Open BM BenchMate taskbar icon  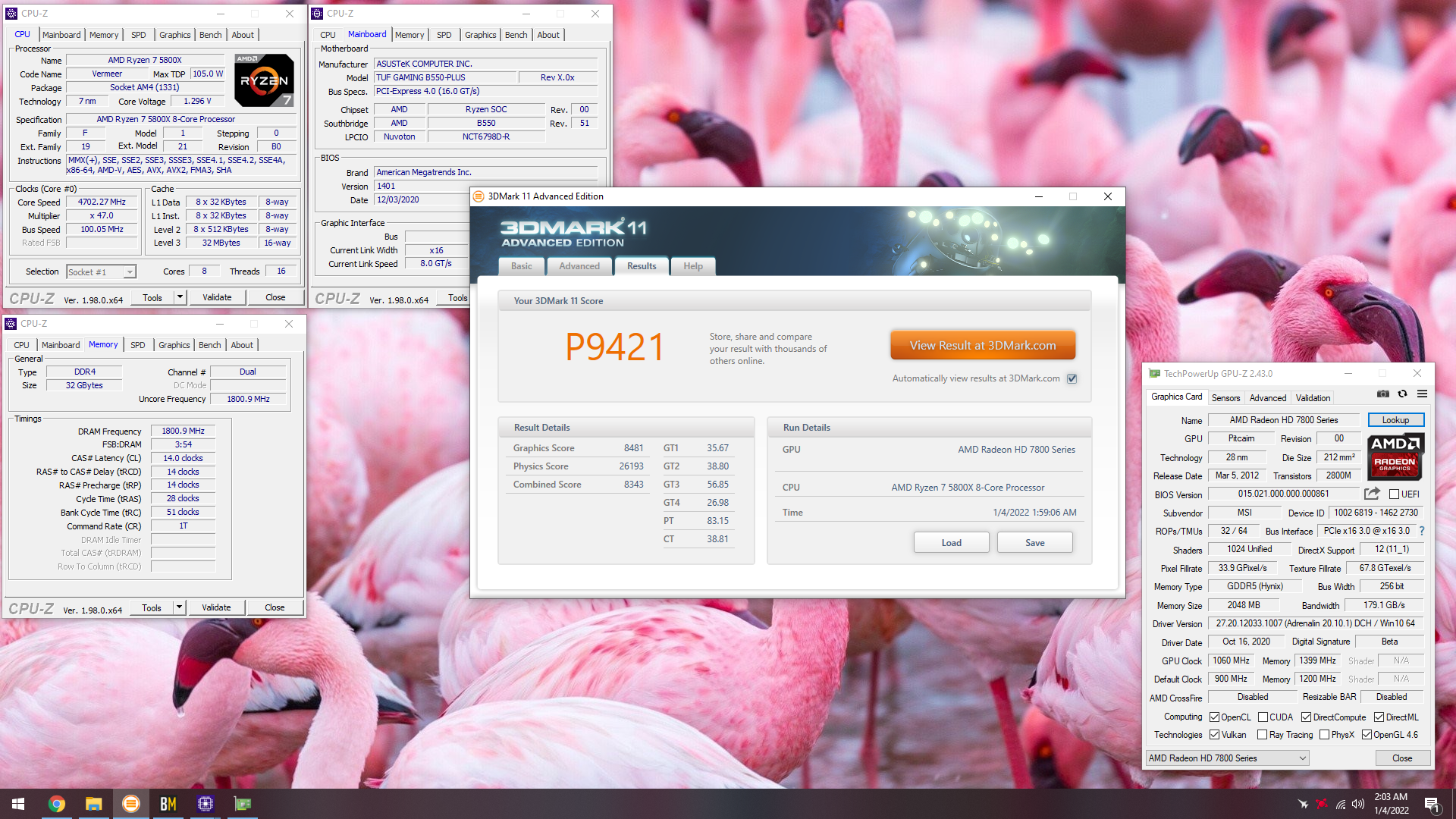pos(168,804)
